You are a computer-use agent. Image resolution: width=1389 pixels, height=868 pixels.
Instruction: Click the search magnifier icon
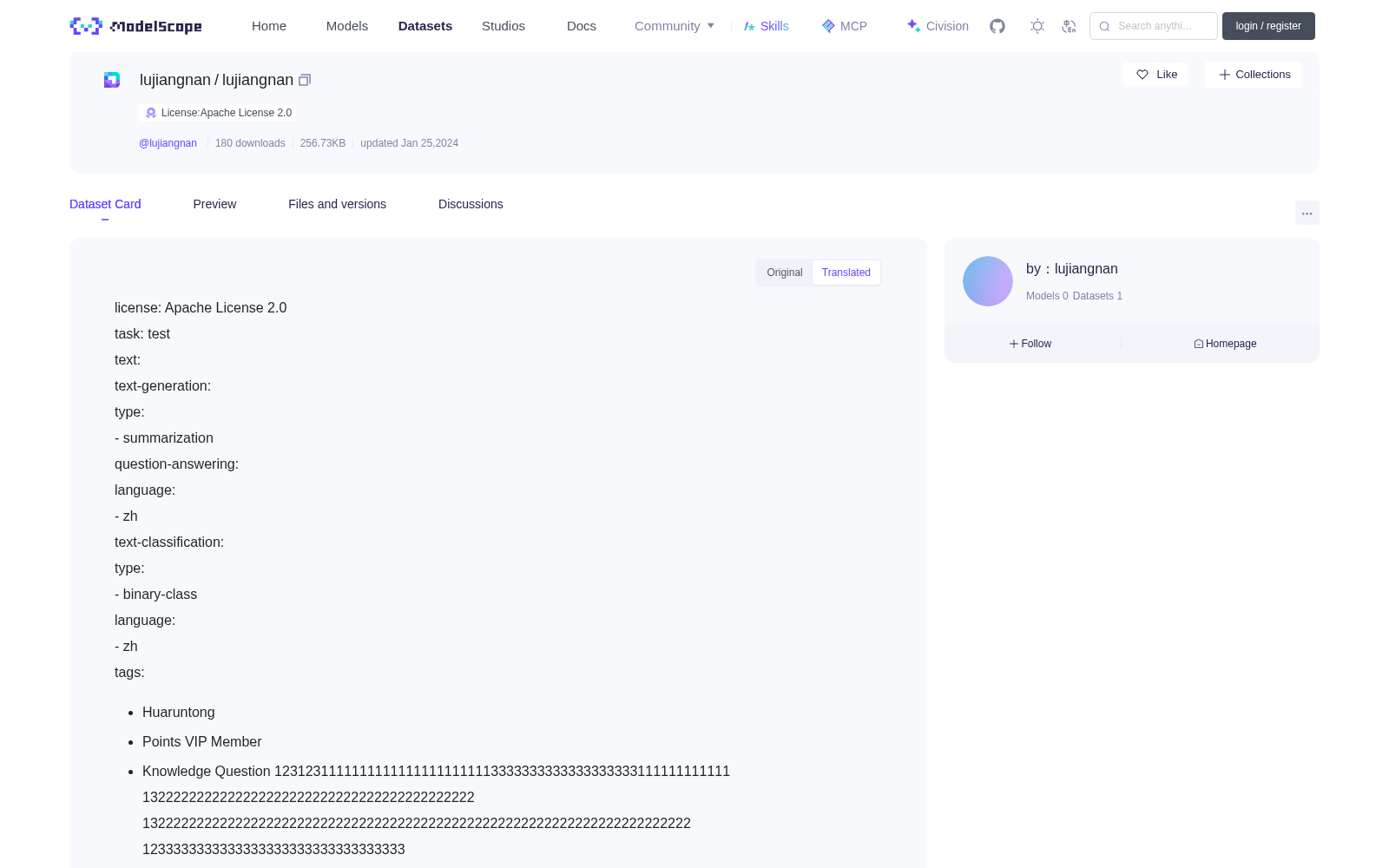click(1104, 26)
